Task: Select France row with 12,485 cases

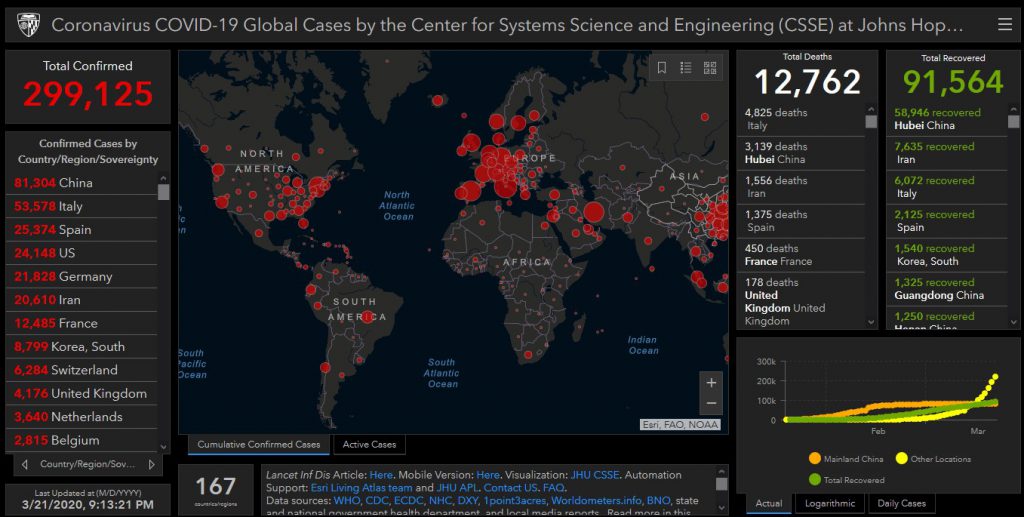Action: pos(82,323)
